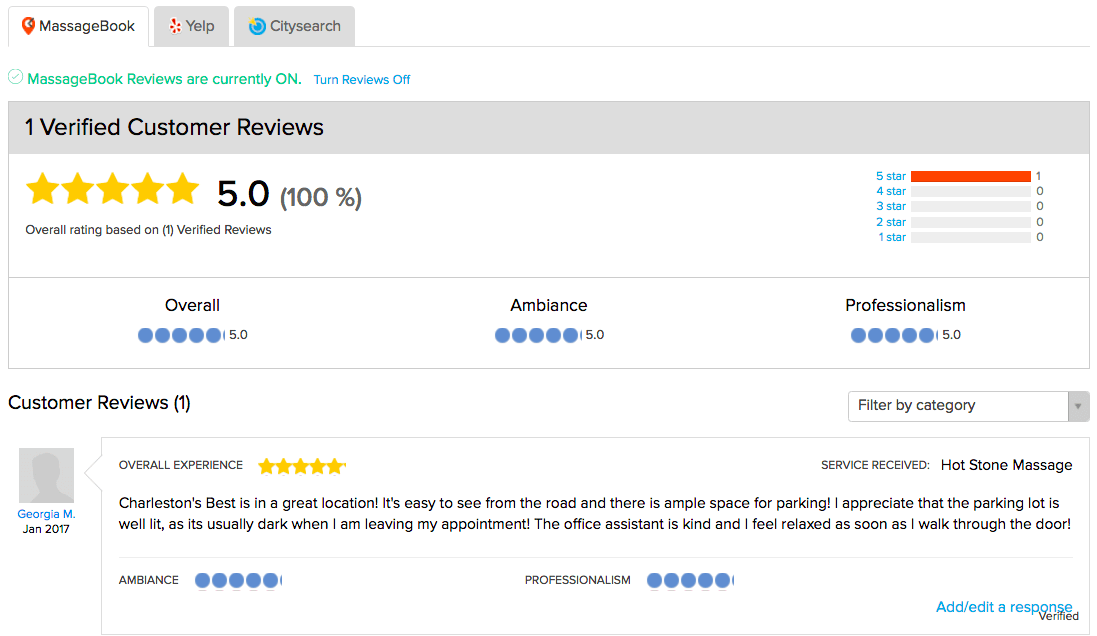Filter by the 4 star link
The width and height of the screenshot is (1097, 636).
891,191
